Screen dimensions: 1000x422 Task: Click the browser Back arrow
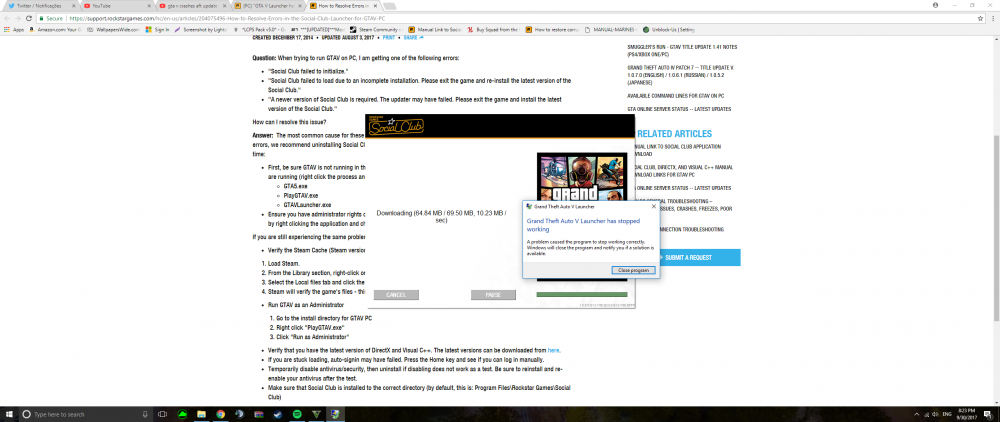tap(7, 18)
